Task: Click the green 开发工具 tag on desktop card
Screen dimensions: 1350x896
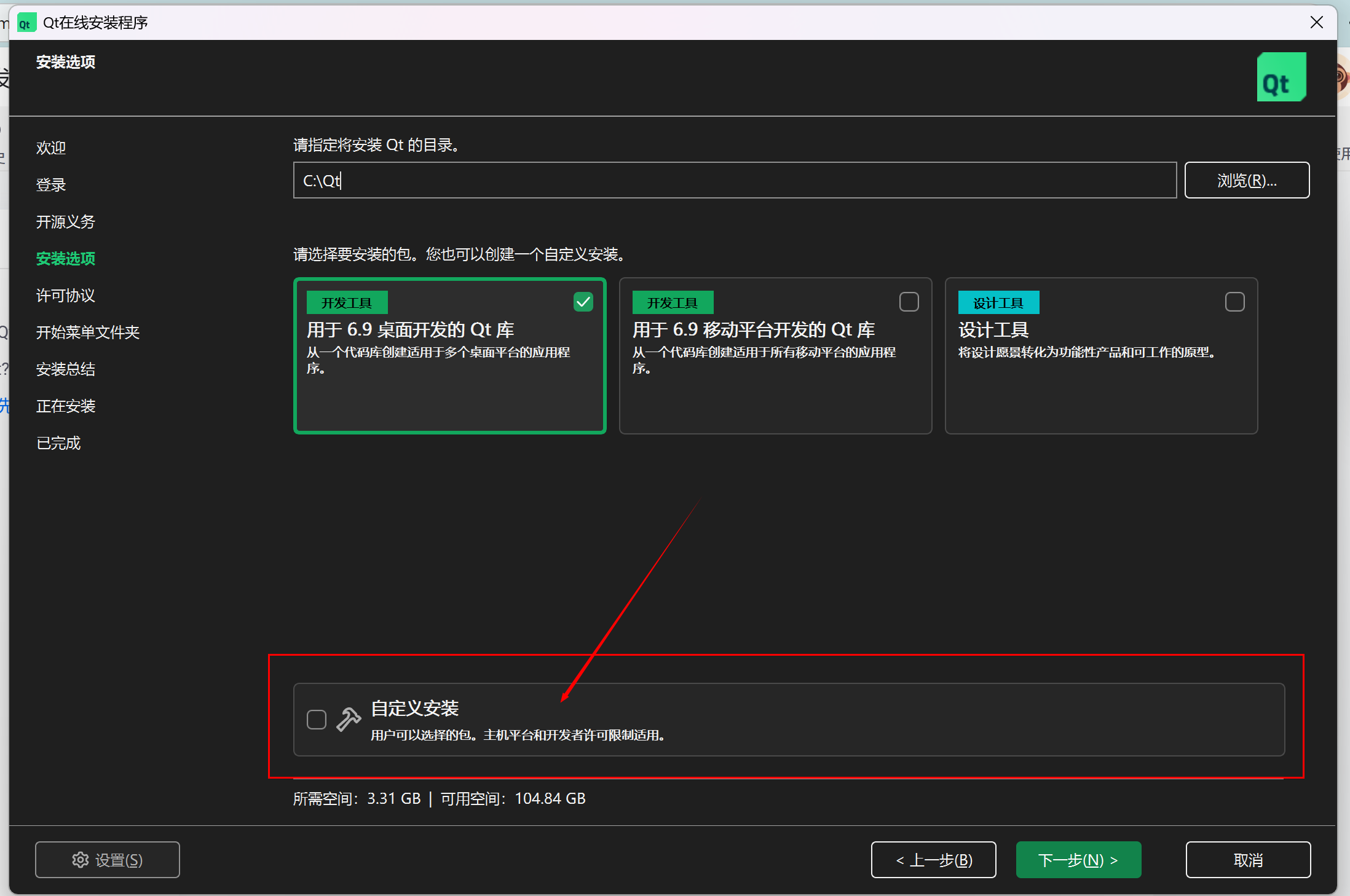Action: point(347,302)
